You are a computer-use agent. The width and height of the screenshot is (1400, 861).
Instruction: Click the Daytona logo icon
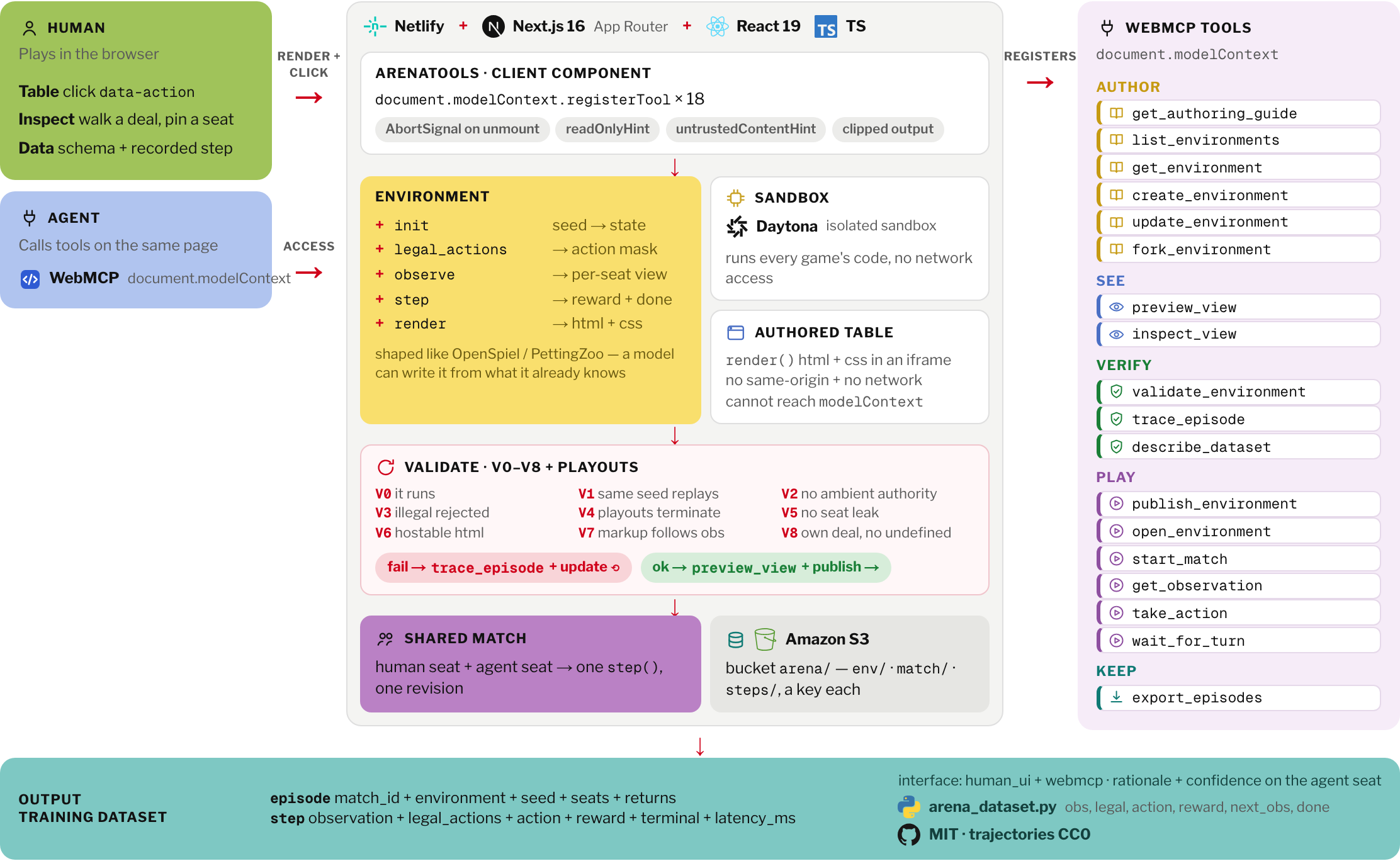(x=737, y=226)
